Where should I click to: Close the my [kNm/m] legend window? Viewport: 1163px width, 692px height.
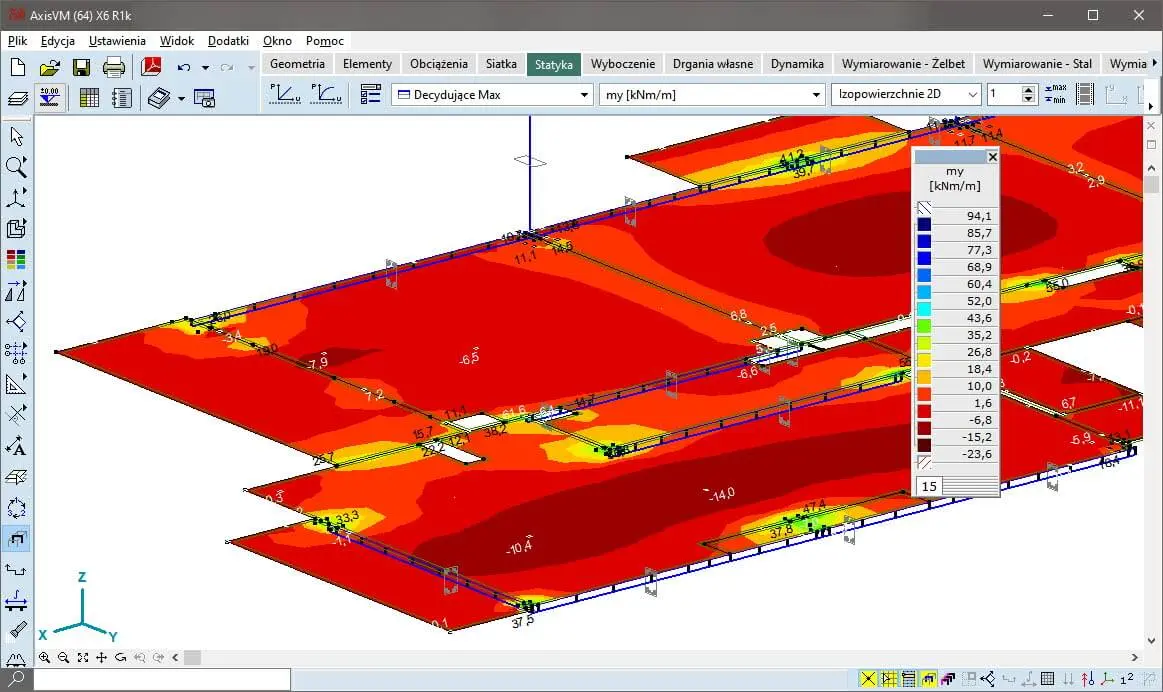(x=992, y=157)
